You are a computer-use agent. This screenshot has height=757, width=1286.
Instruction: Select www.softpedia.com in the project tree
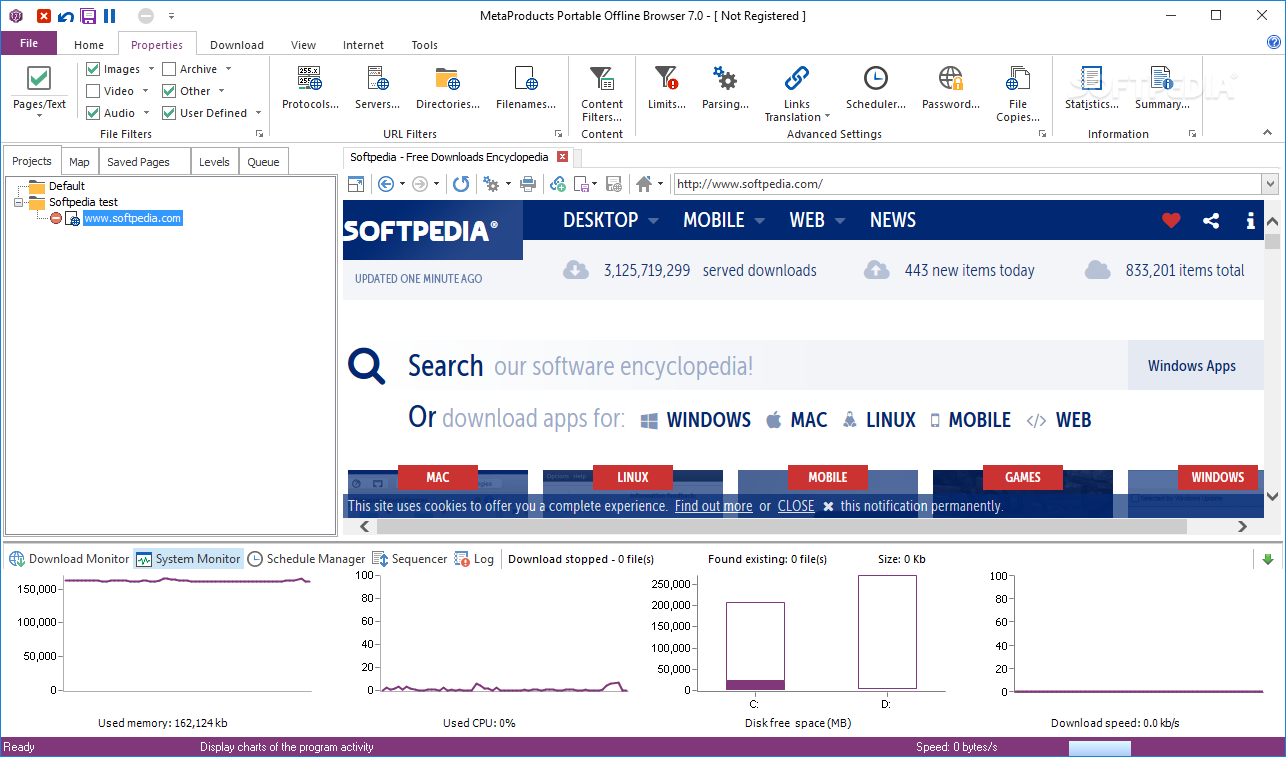[x=133, y=218]
